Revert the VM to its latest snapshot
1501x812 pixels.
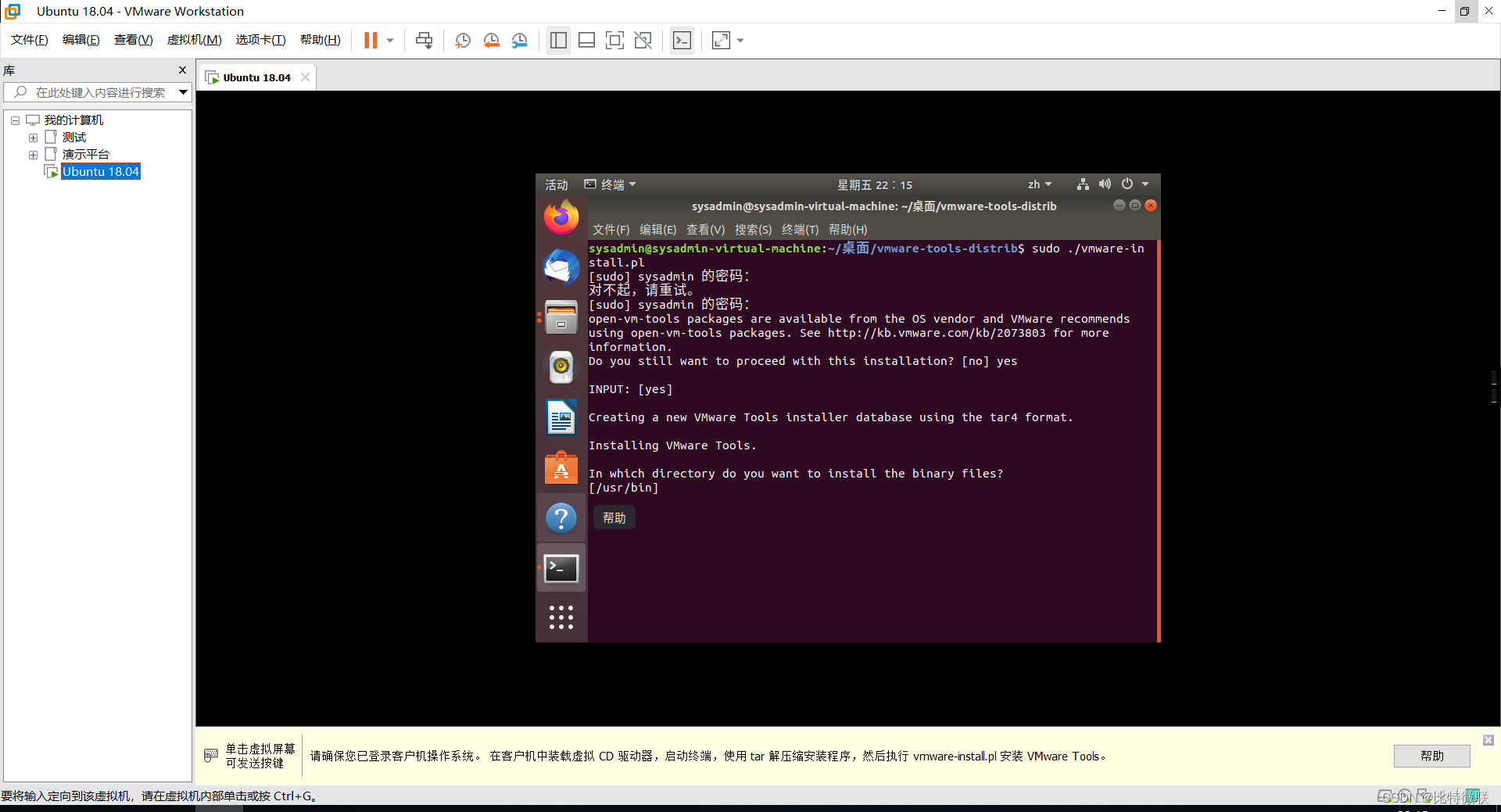492,40
